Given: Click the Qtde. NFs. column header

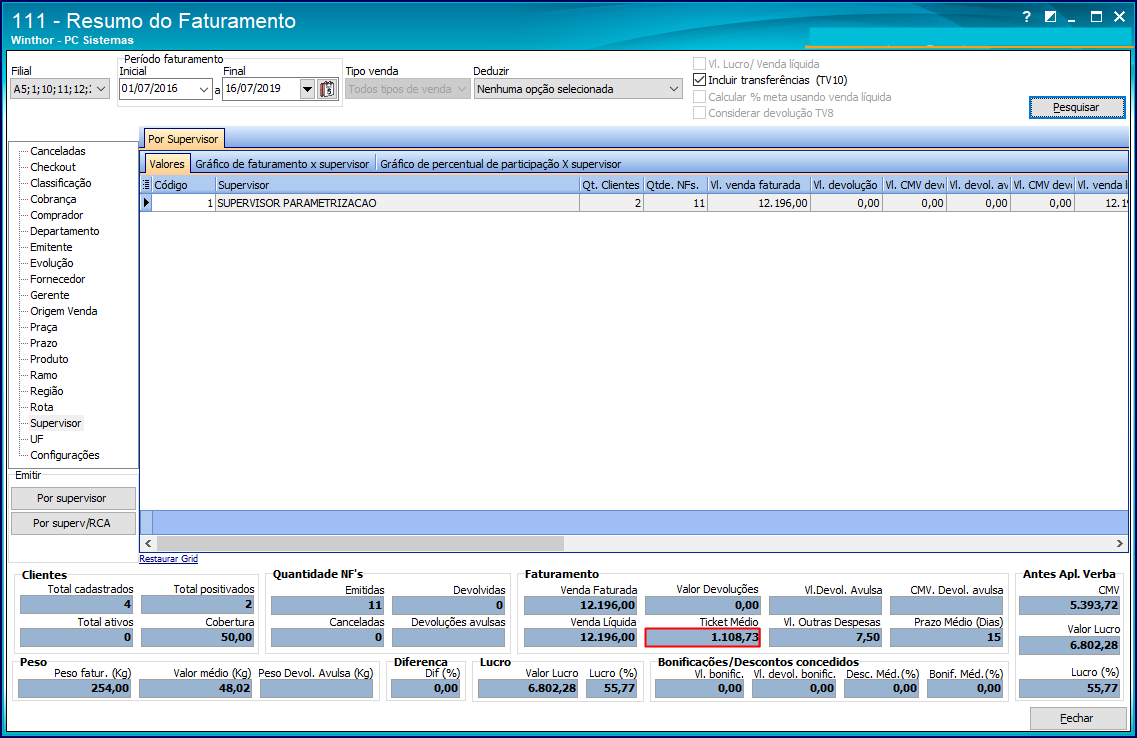Looking at the screenshot, I should point(675,185).
